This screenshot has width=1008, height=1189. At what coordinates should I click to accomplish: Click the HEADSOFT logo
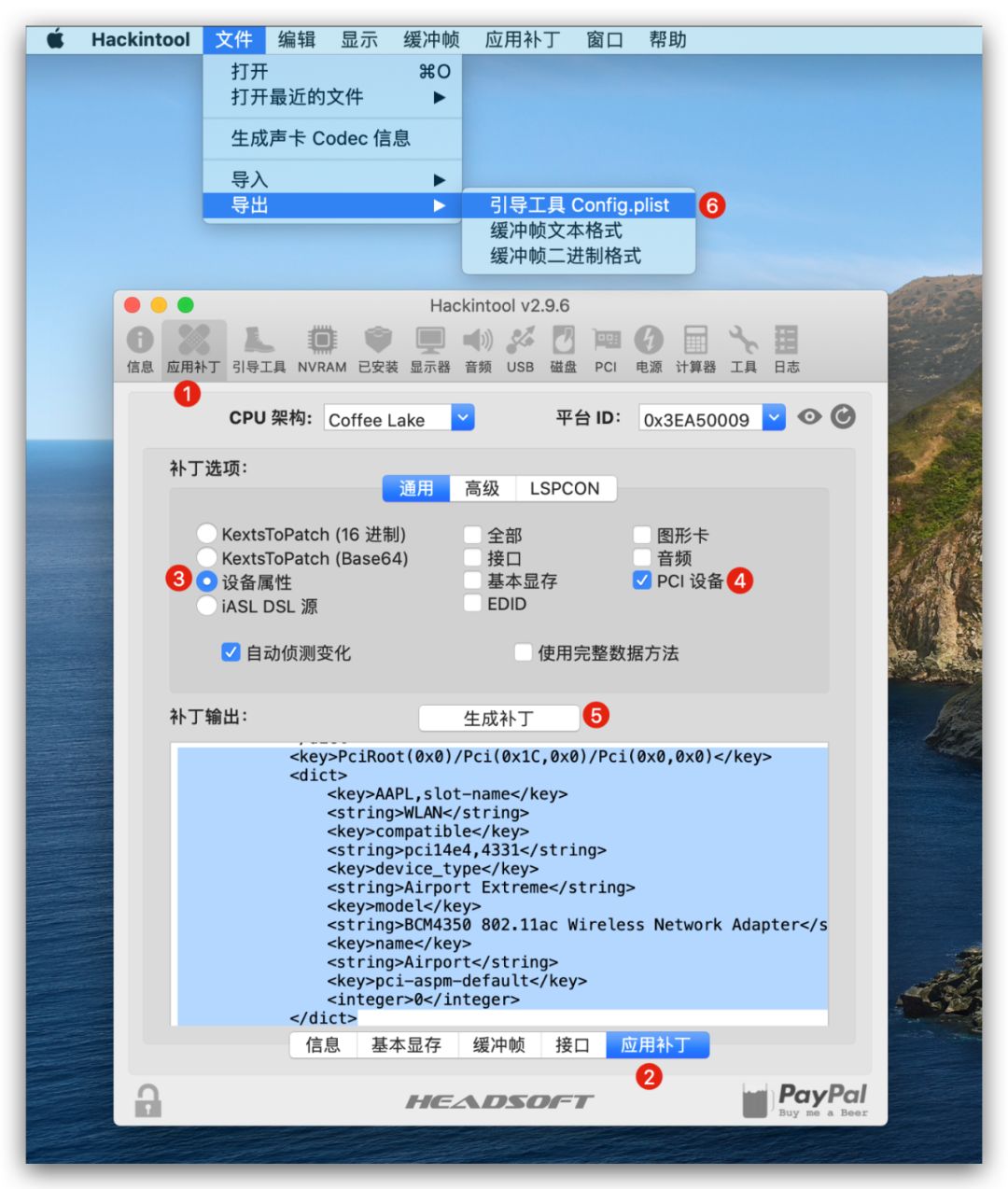pyautogui.click(x=499, y=1102)
